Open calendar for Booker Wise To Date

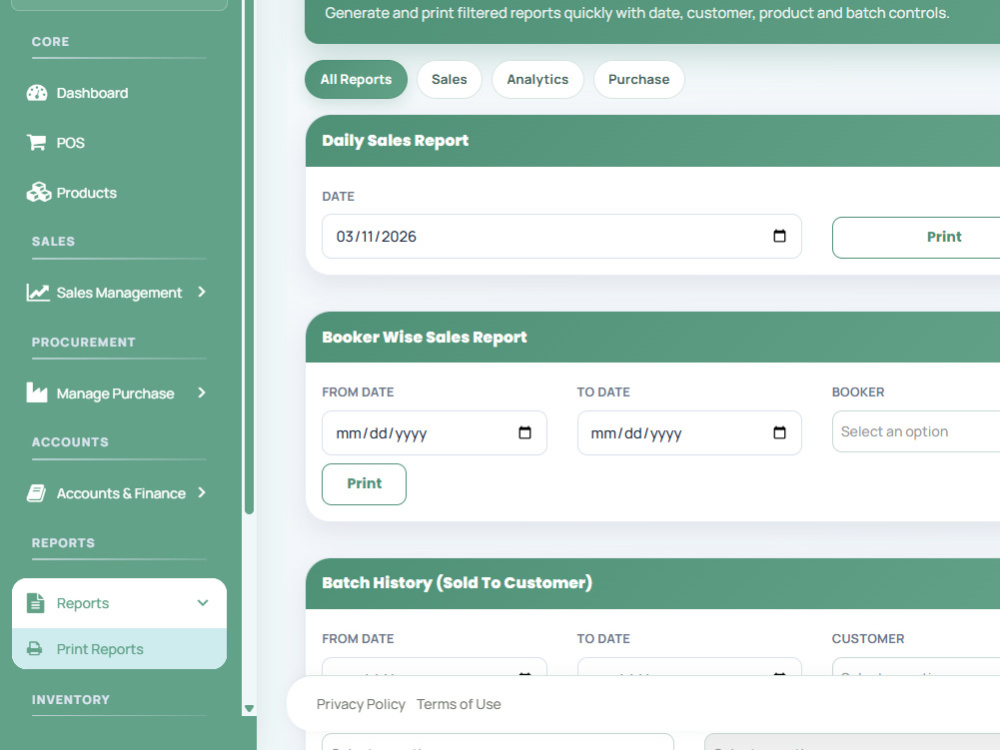[779, 432]
